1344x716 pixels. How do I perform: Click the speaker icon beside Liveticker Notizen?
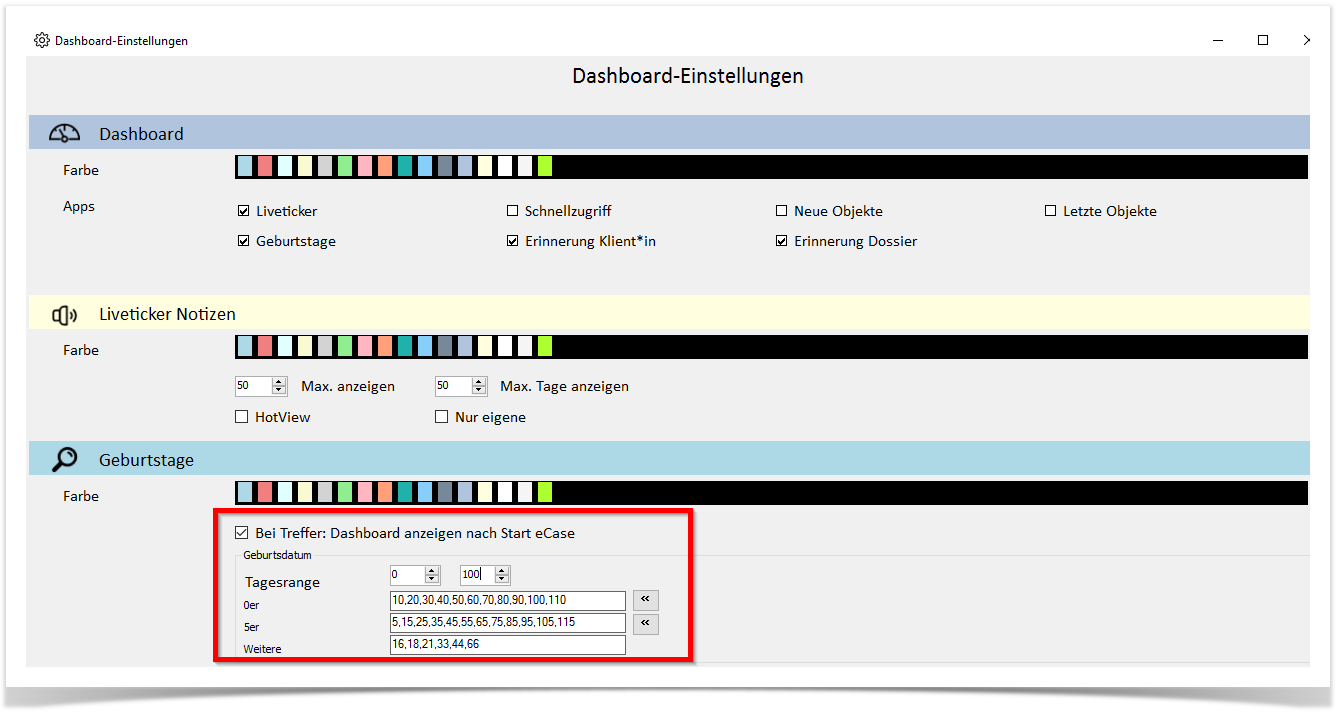65,315
